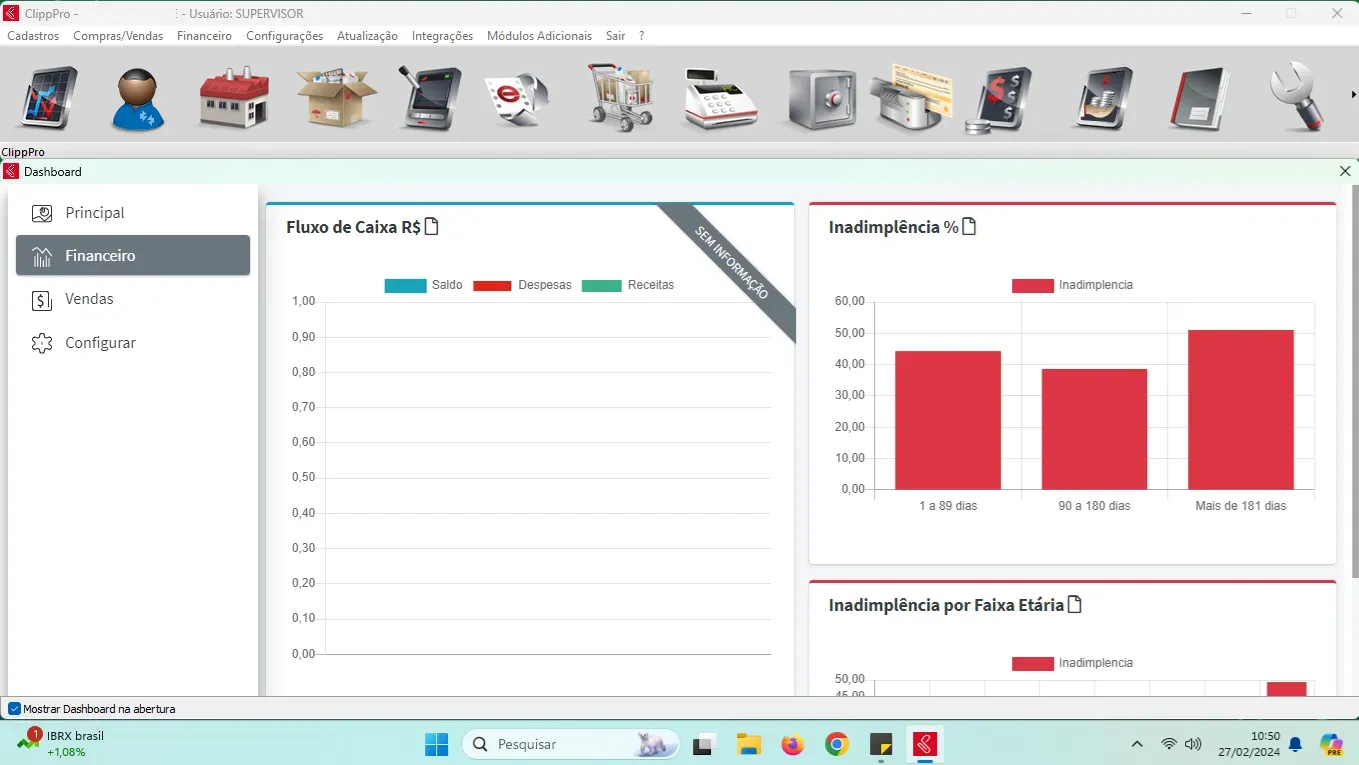Click the Receitas green legend swatch
This screenshot has height=765, width=1359.
pyautogui.click(x=601, y=285)
